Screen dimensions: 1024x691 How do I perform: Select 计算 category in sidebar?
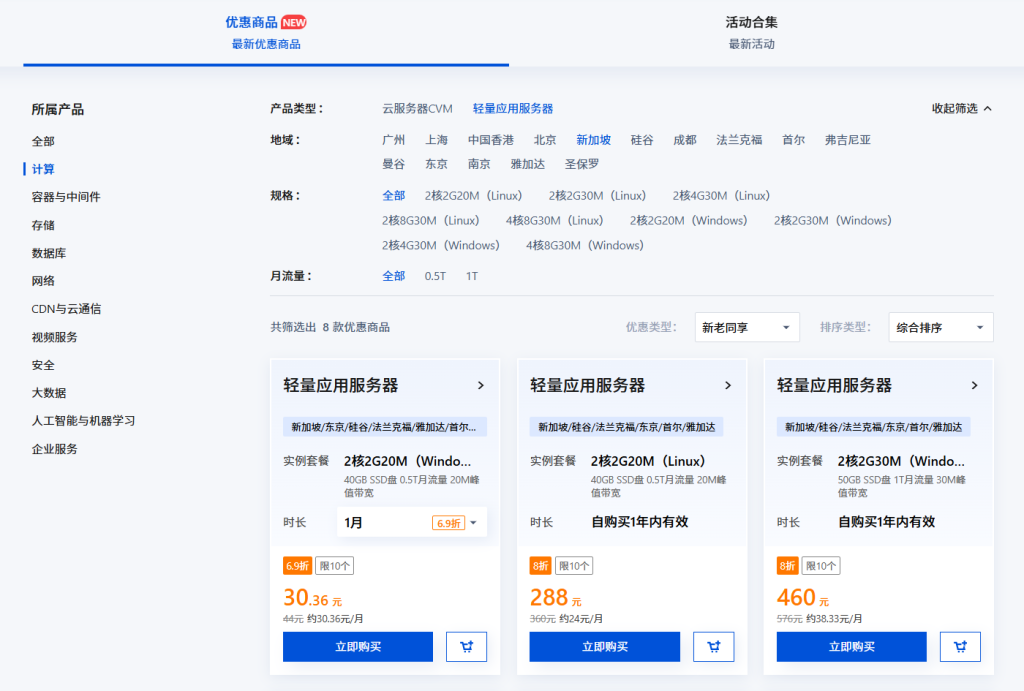coord(43,169)
